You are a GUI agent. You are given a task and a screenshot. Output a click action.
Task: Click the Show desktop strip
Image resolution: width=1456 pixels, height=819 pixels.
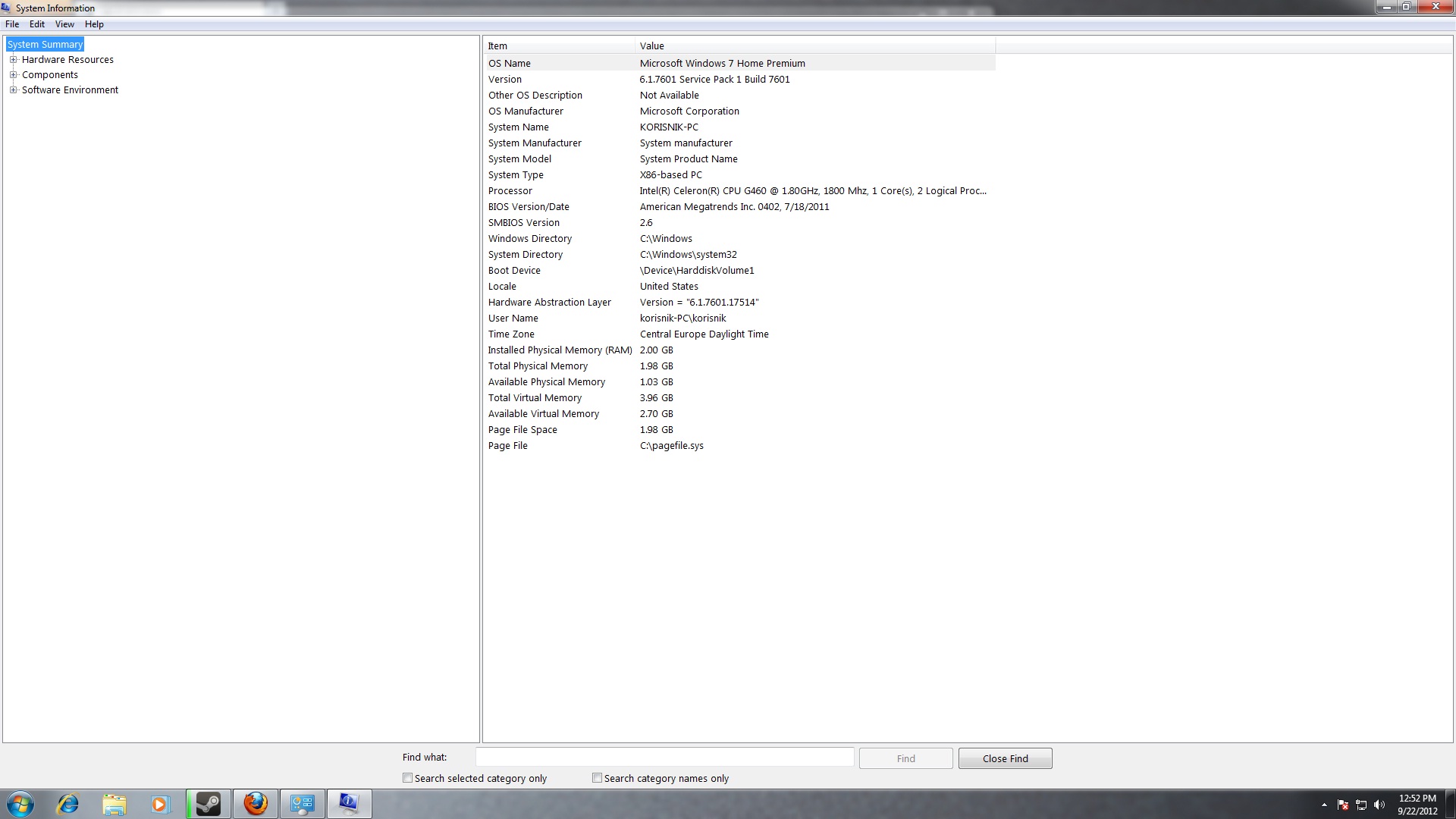coord(1451,804)
